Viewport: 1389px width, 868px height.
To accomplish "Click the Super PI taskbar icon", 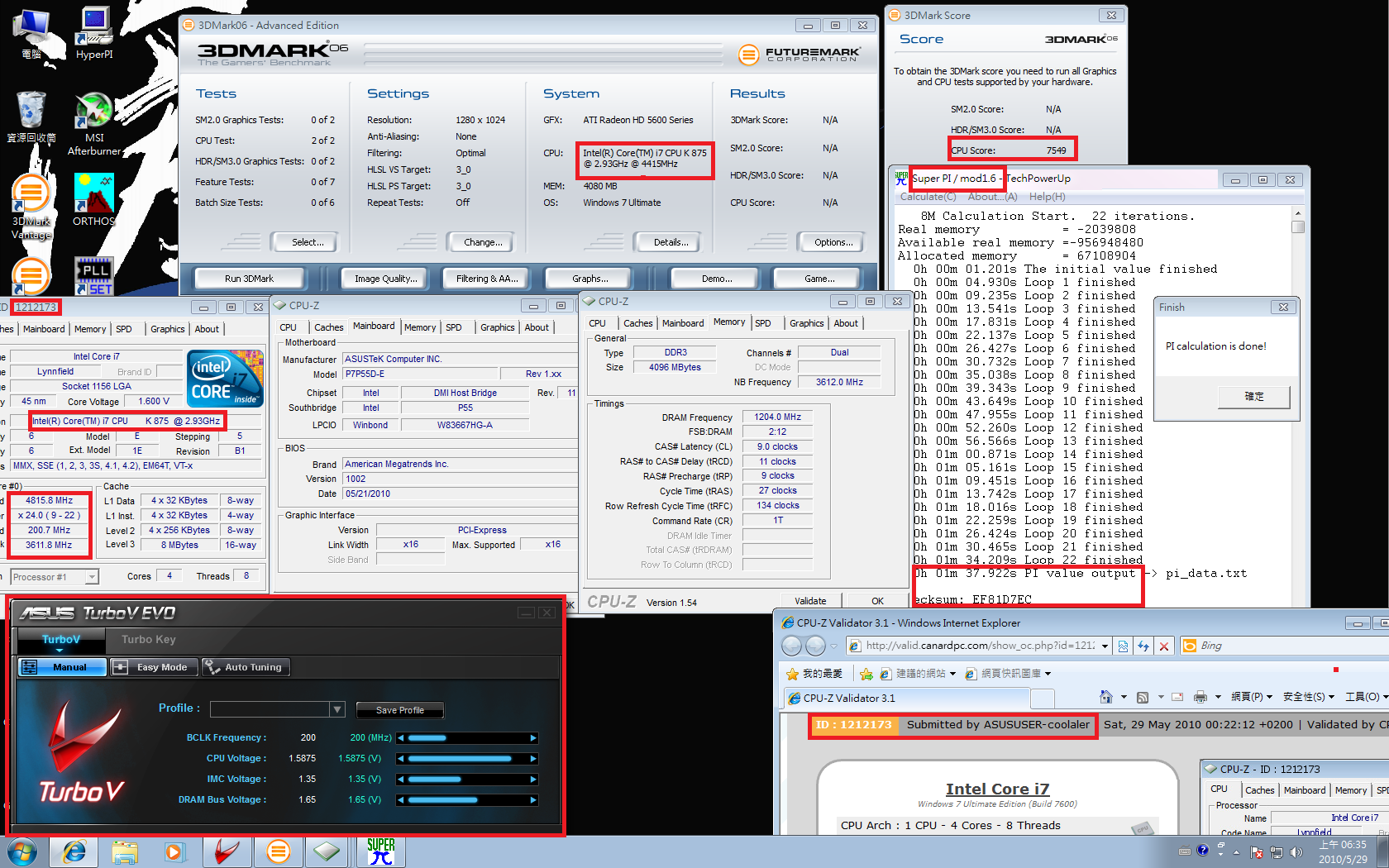I will (380, 851).
